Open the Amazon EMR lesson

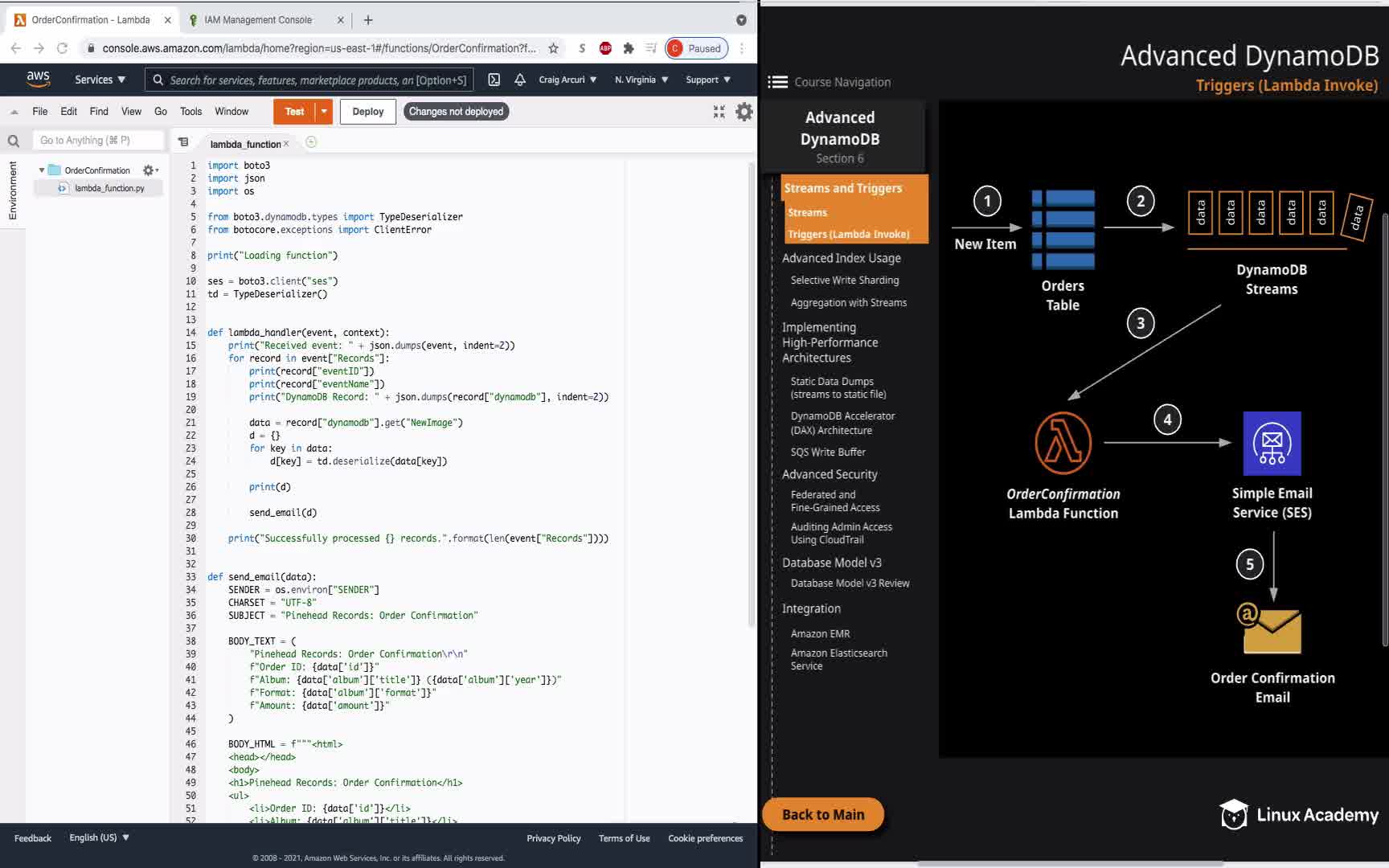tap(820, 634)
